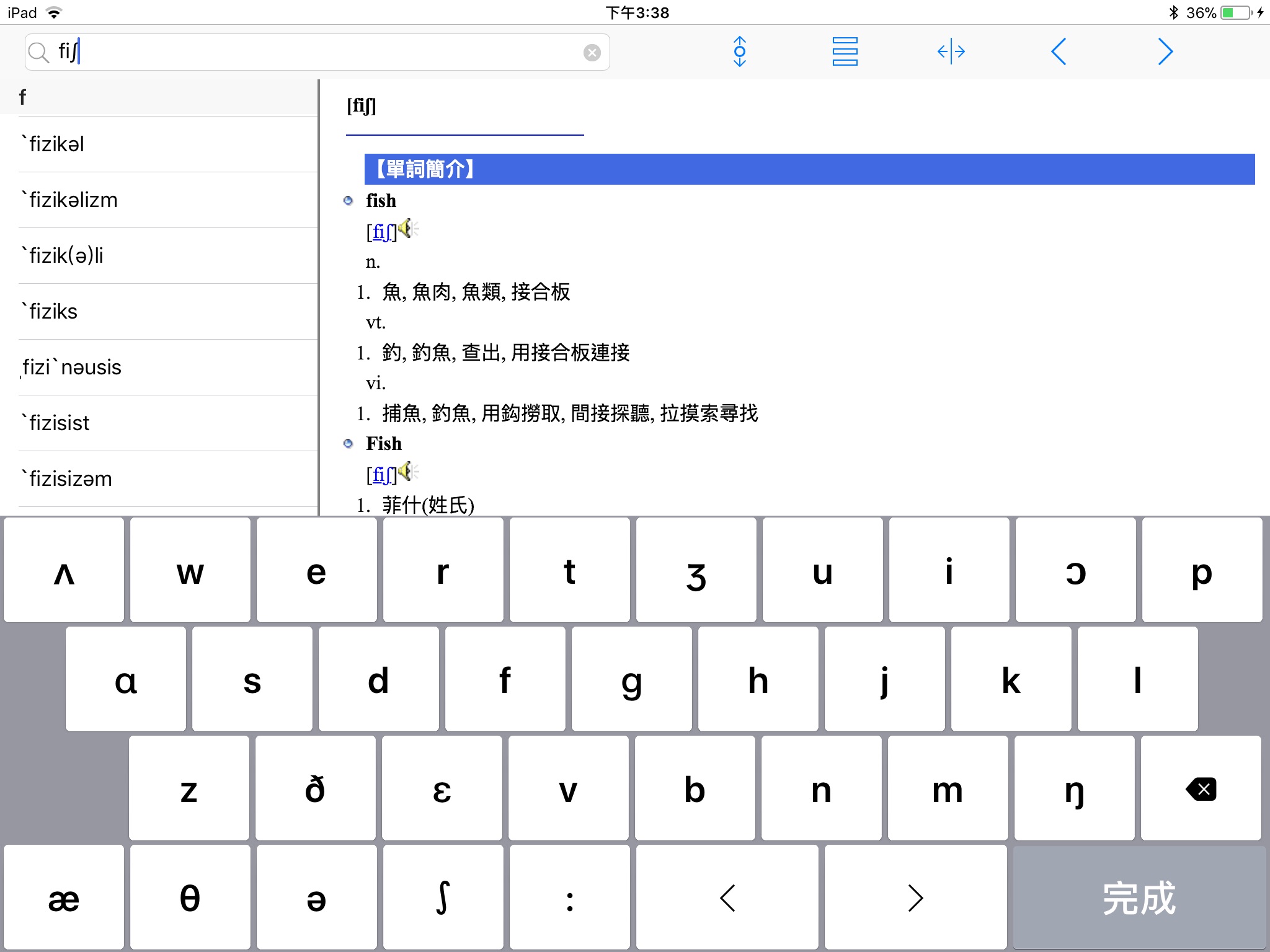This screenshot has width=1270, height=952.
Task: Open the list view toolbar icon
Action: point(845,51)
